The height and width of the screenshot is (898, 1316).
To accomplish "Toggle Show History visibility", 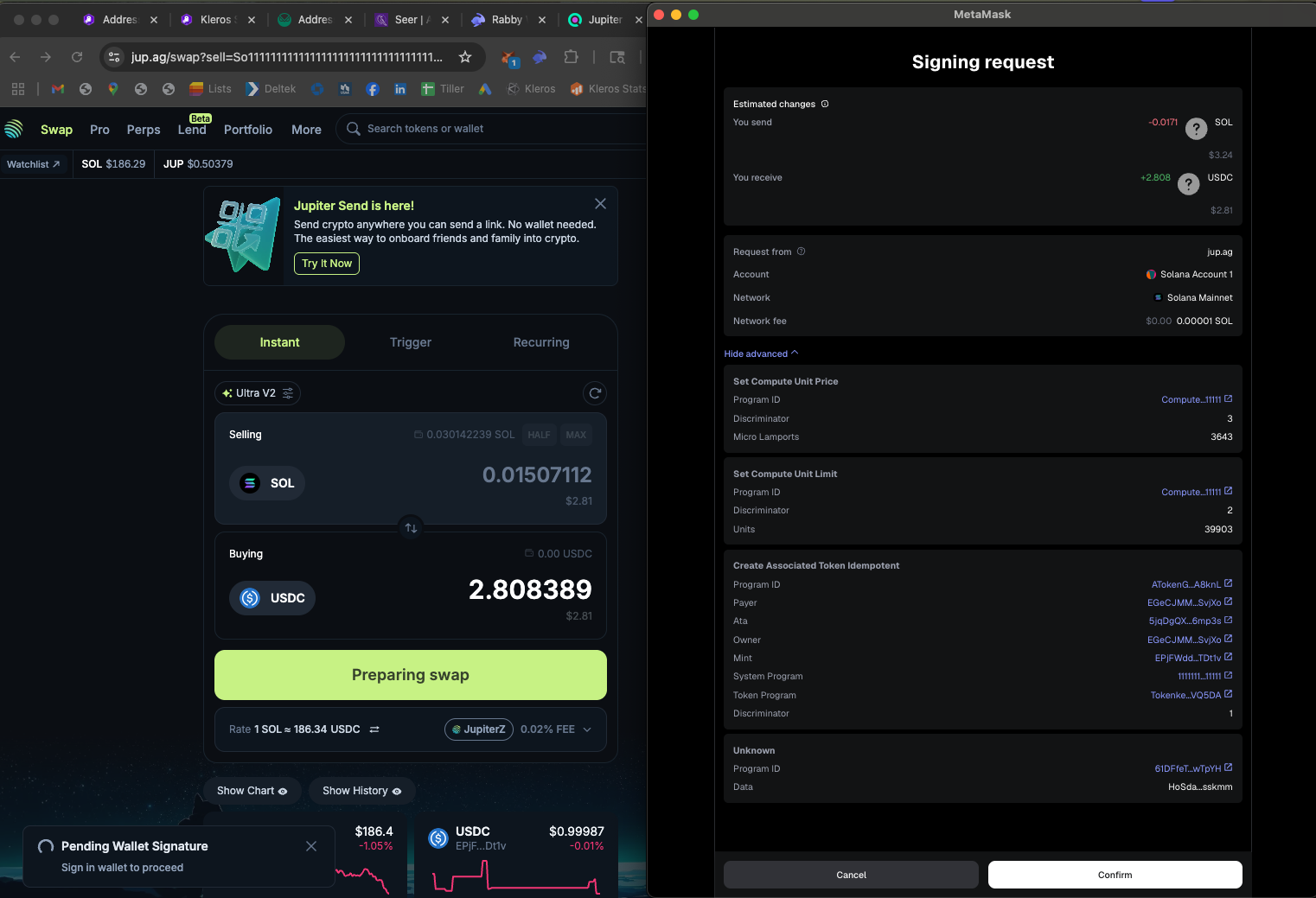I will coord(361,791).
